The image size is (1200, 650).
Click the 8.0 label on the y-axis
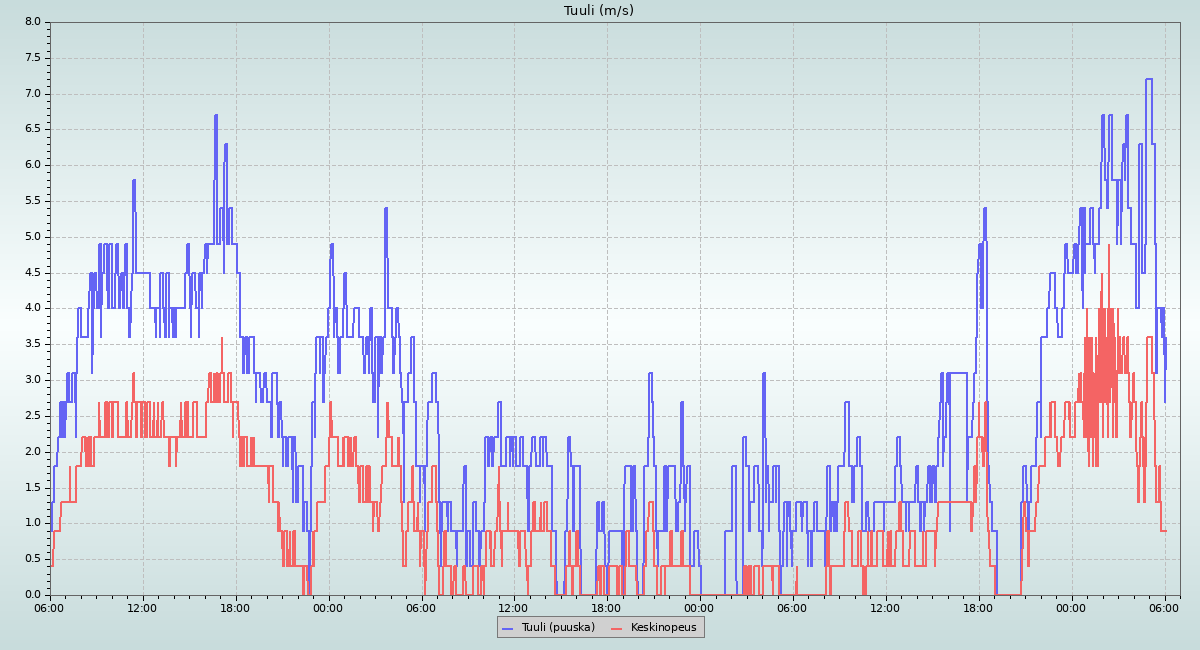(32, 22)
